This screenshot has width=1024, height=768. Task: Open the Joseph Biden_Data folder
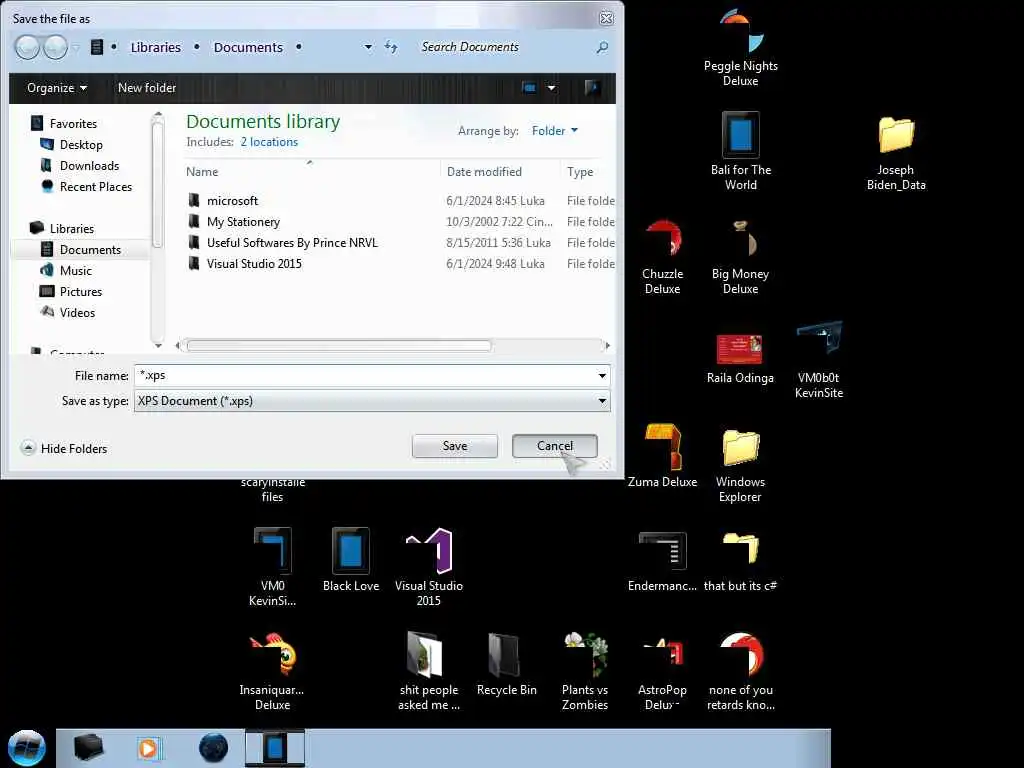[896, 153]
